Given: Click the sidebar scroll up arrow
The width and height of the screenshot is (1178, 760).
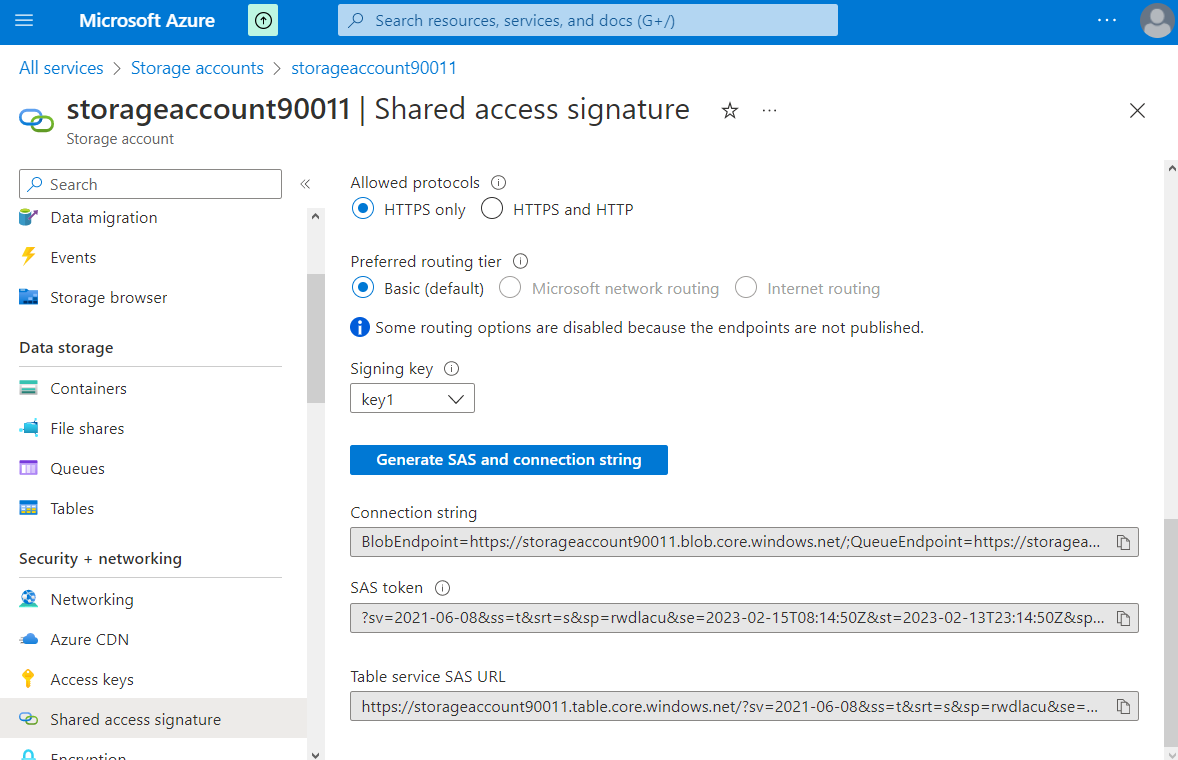Looking at the screenshot, I should pos(316,216).
